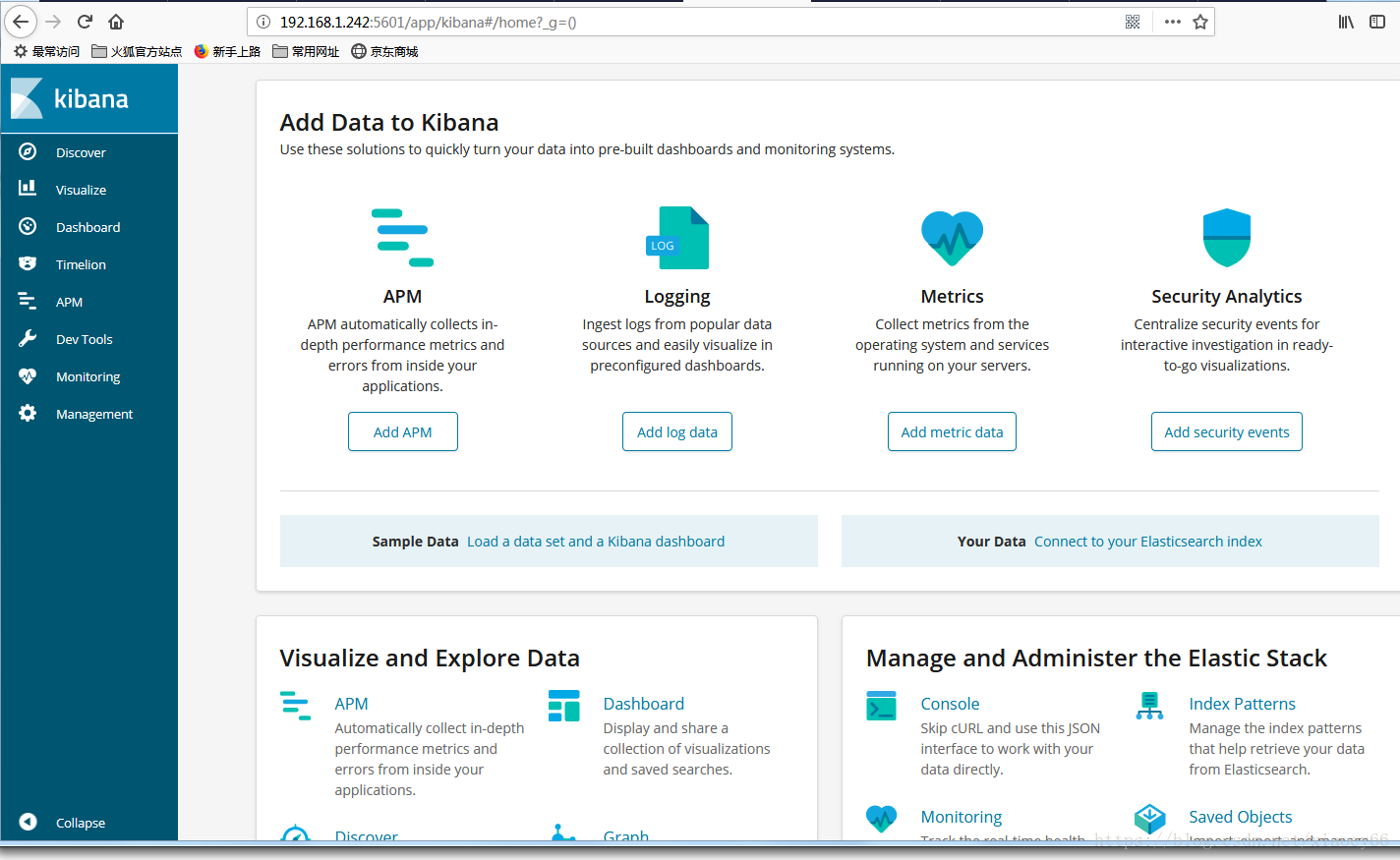The image size is (1400, 860).
Task: Click the Management gear icon
Action: pyautogui.click(x=28, y=413)
